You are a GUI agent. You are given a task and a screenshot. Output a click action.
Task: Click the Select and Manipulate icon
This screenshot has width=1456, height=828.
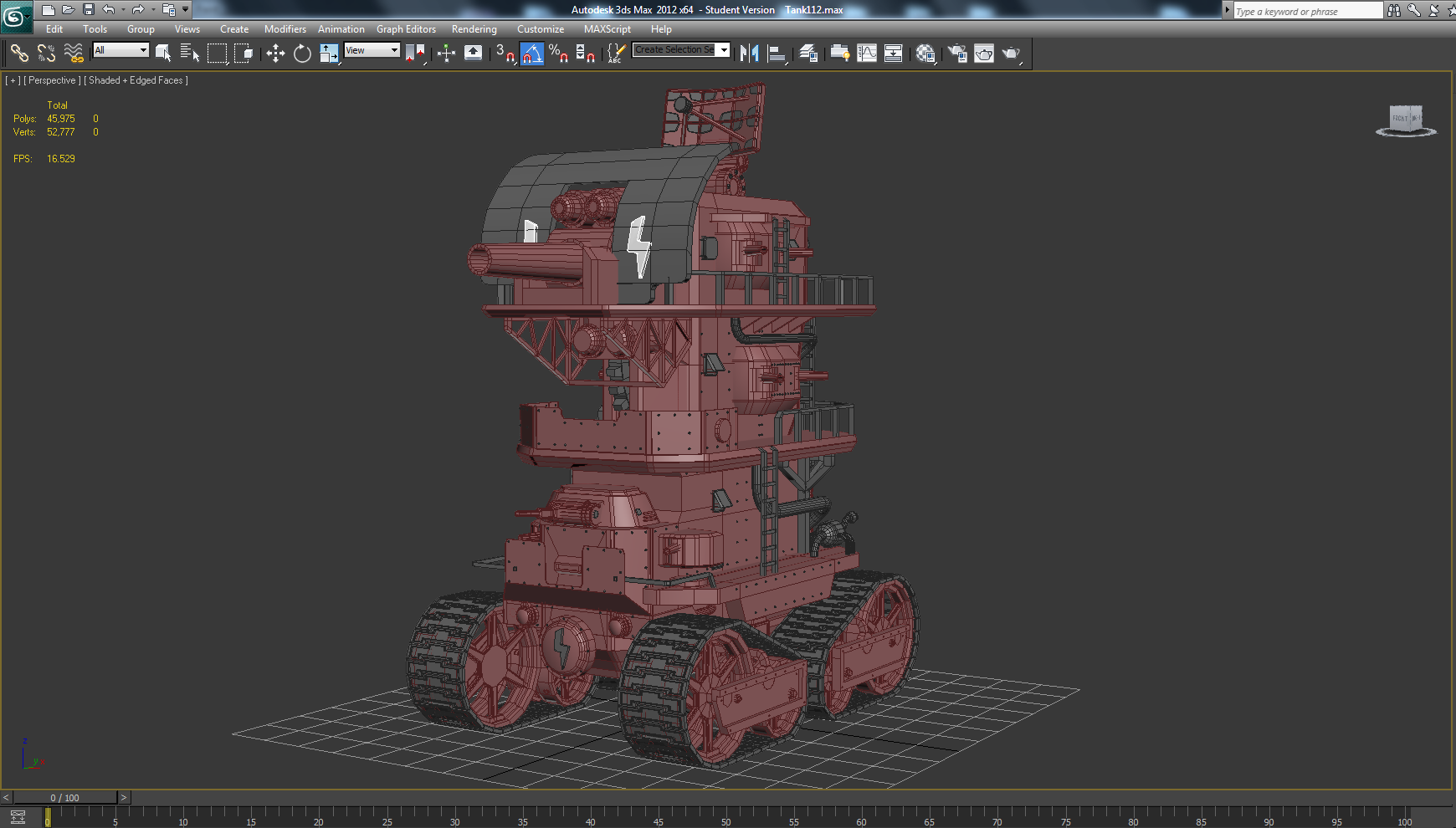[446, 54]
